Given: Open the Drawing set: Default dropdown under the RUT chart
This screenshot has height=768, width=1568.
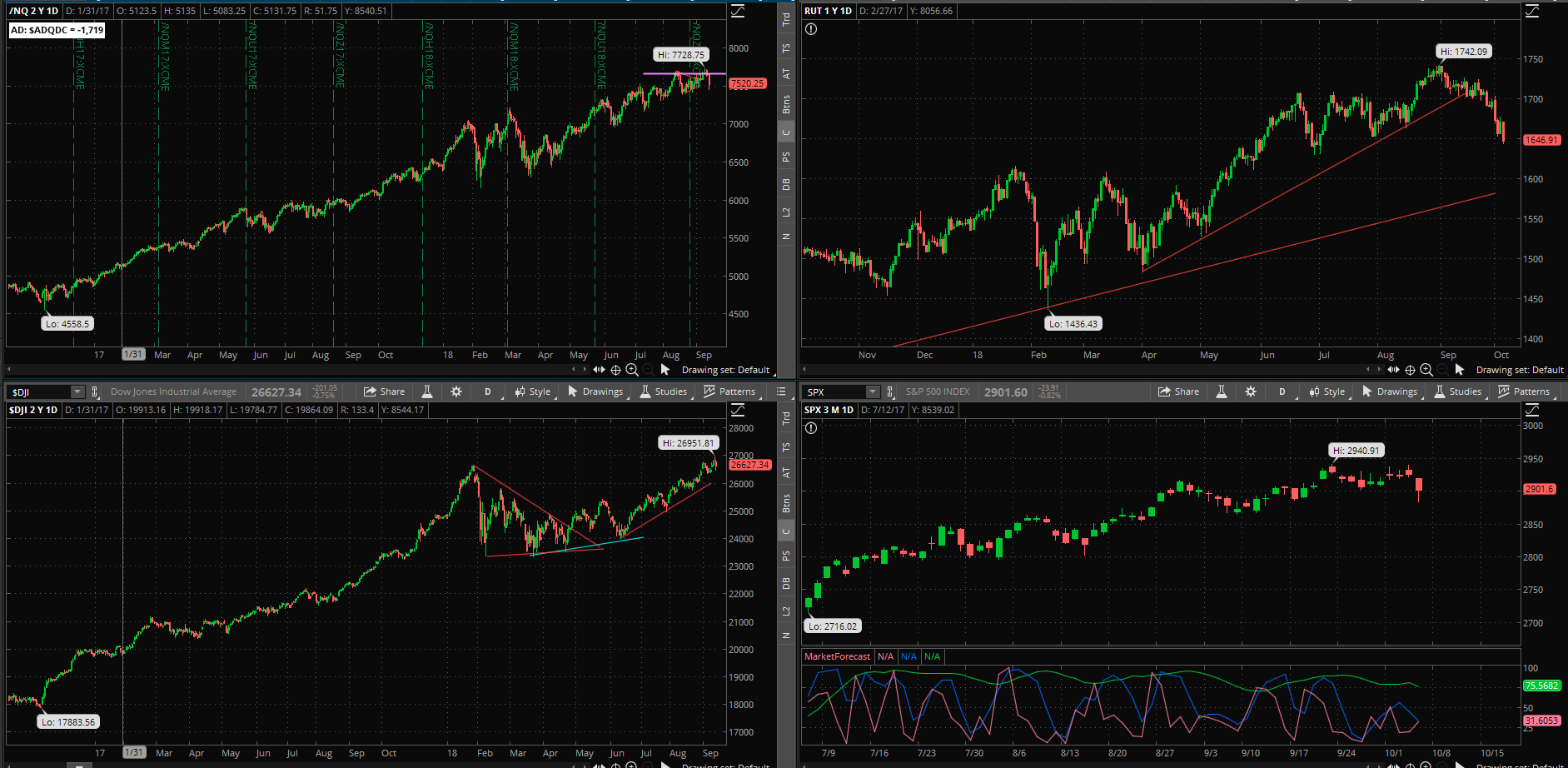Looking at the screenshot, I should click(x=1521, y=370).
